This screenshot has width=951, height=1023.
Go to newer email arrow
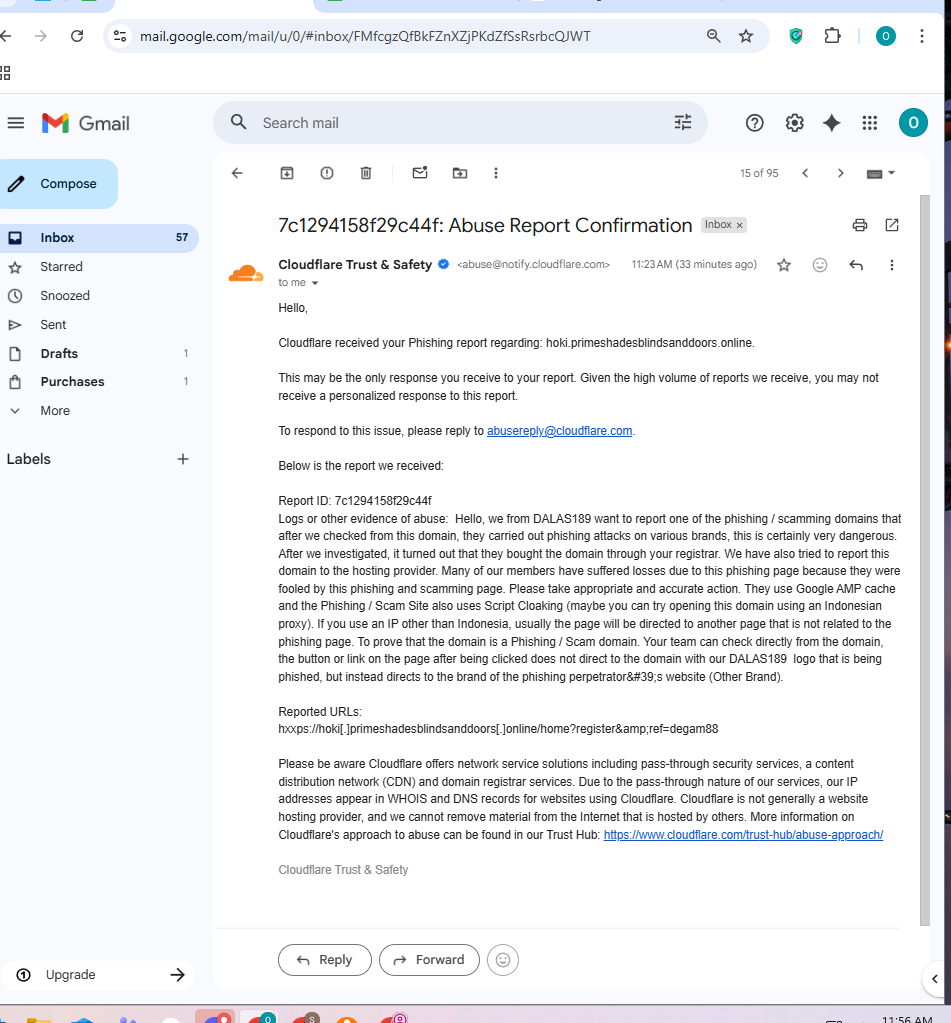tap(805, 173)
